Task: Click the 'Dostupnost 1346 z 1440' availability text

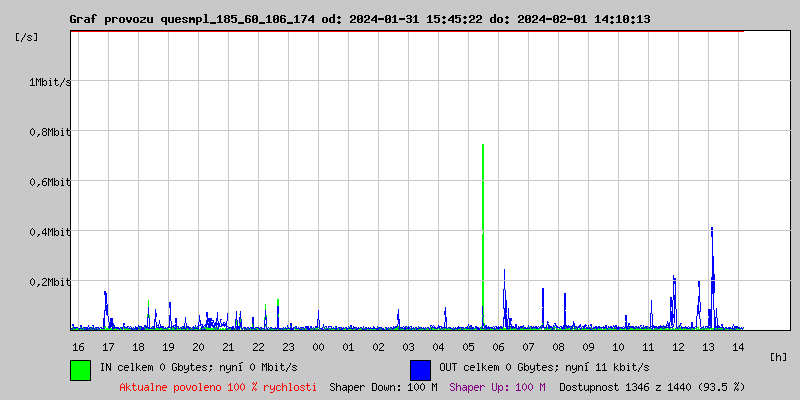Action: pos(651,386)
